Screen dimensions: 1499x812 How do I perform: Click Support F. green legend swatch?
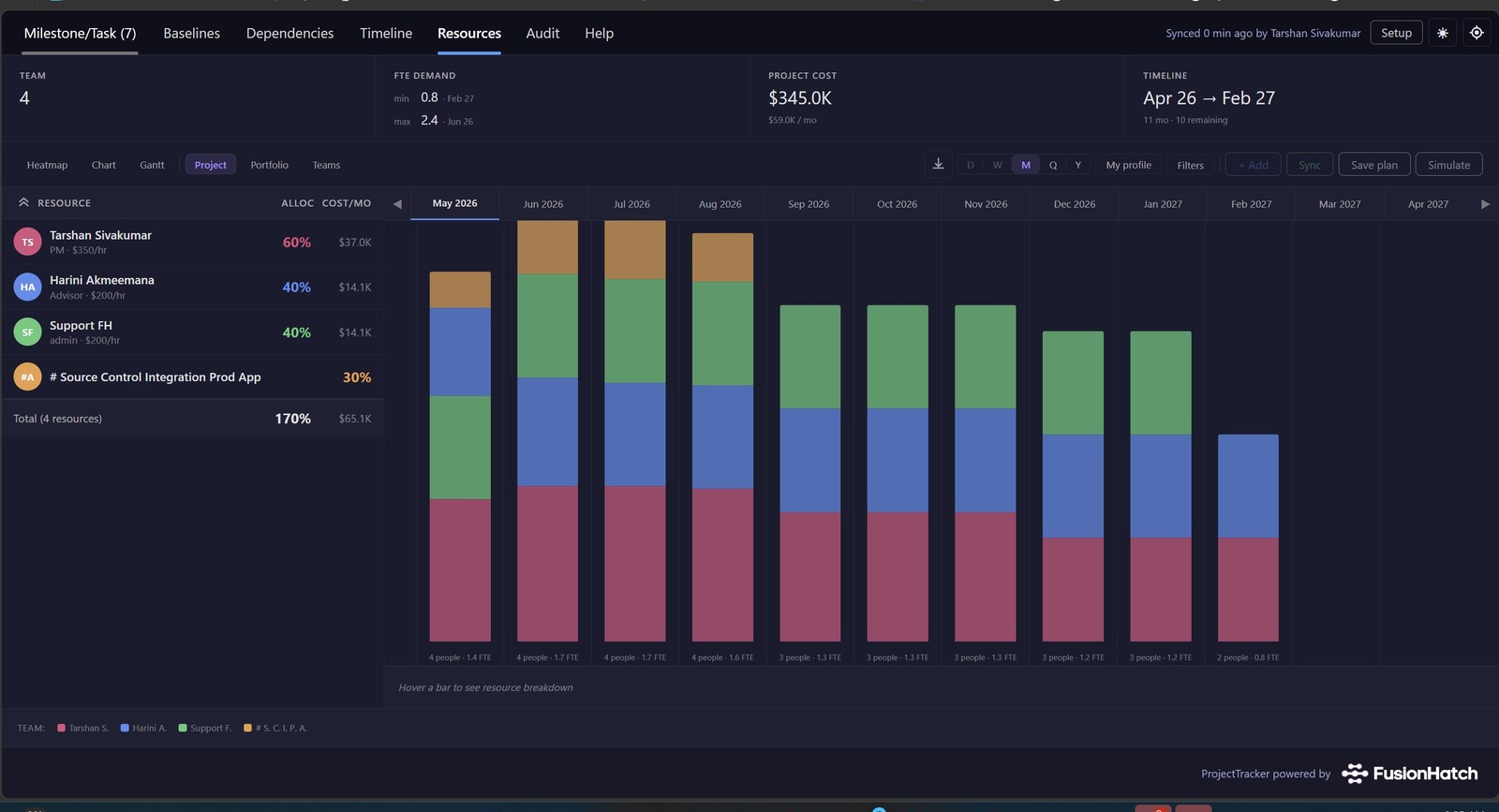(183, 728)
